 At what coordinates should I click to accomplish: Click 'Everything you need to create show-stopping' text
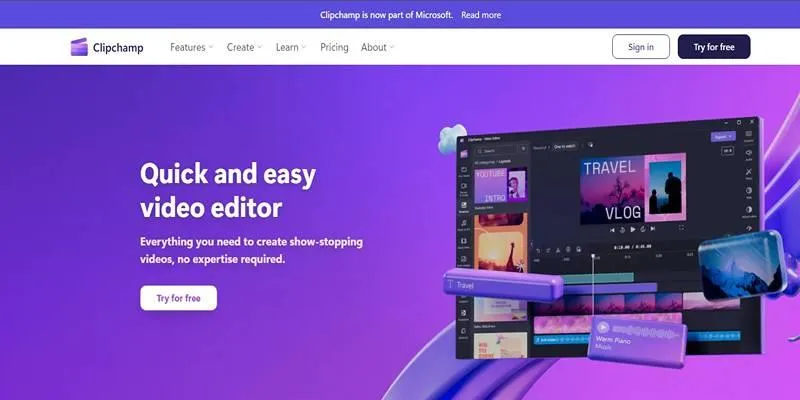(x=252, y=241)
